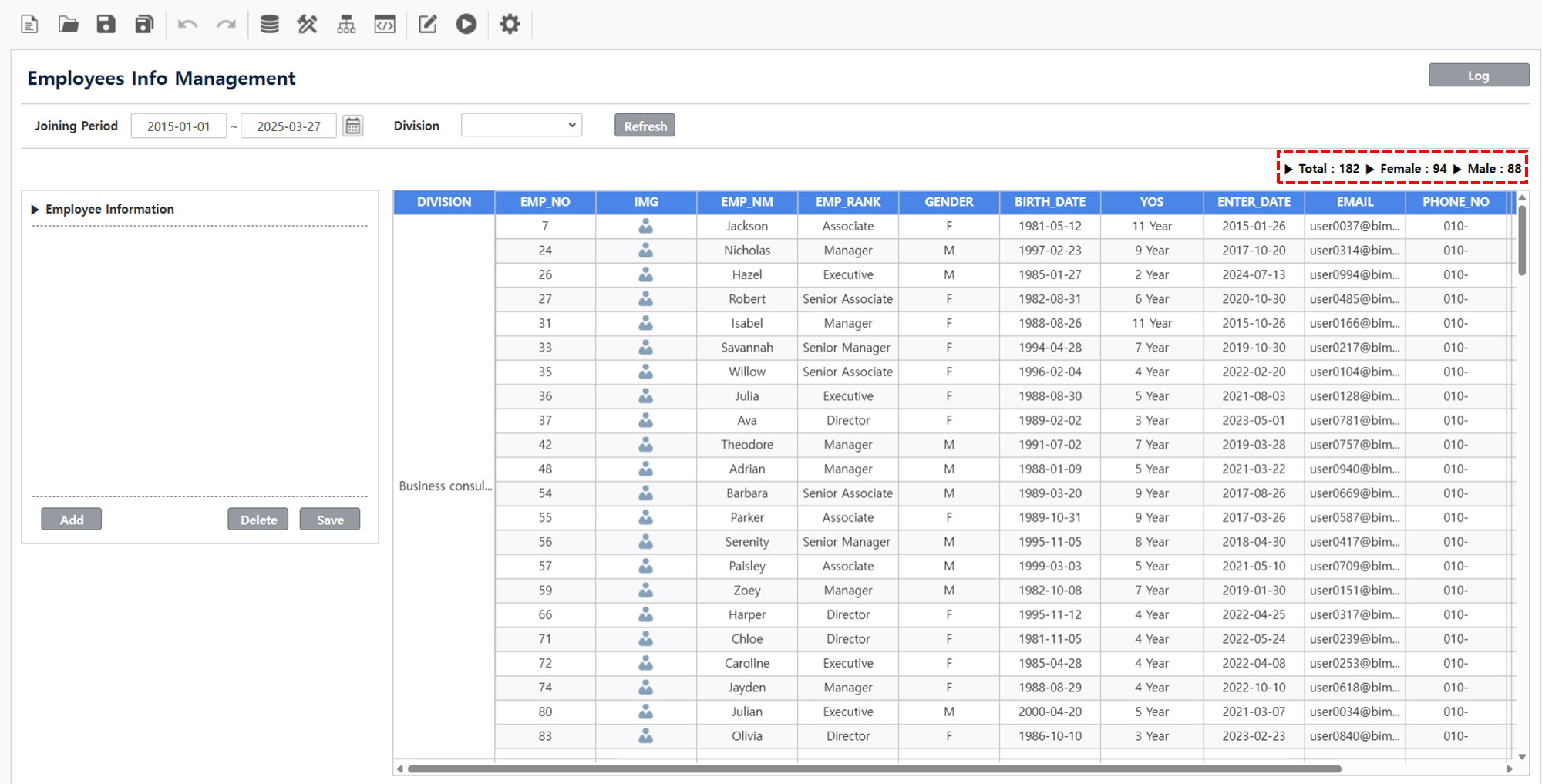The image size is (1542, 784).
Task: Sort by the DIVISION column header
Action: coord(444,202)
